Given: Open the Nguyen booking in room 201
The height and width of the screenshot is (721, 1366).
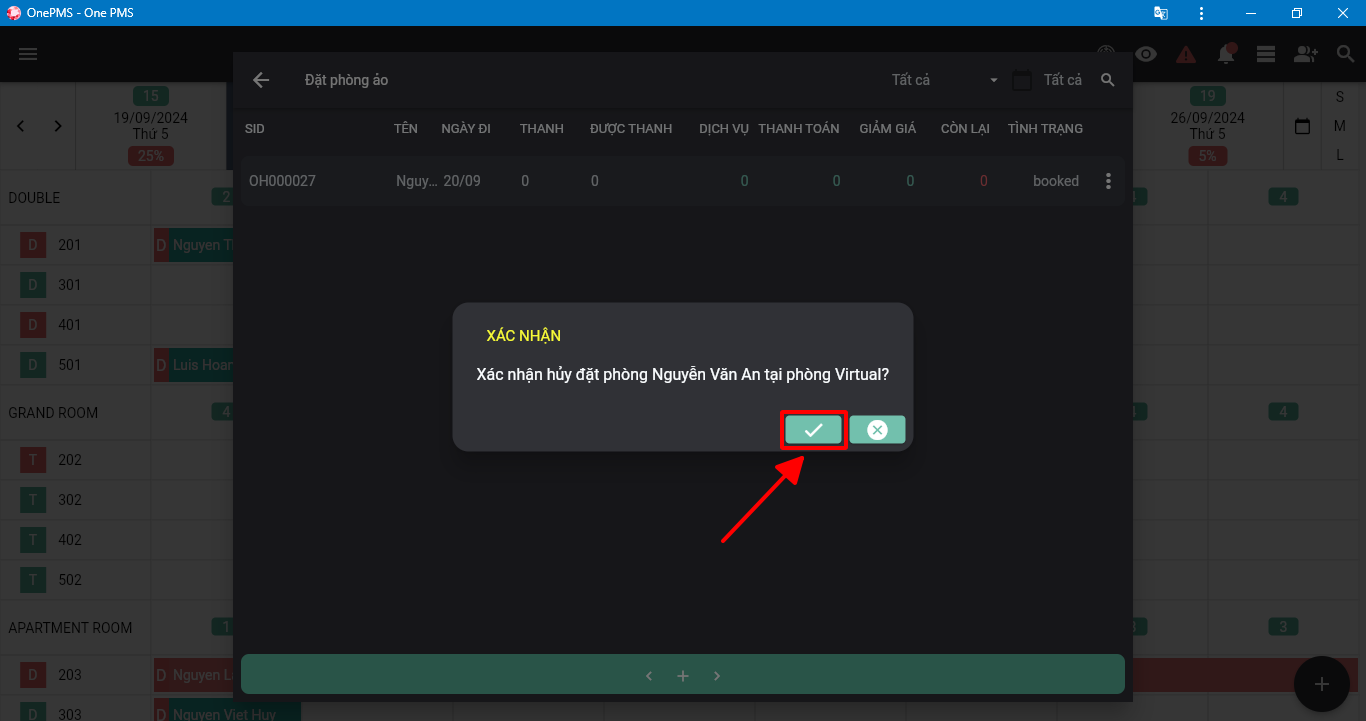Looking at the screenshot, I should (194, 245).
